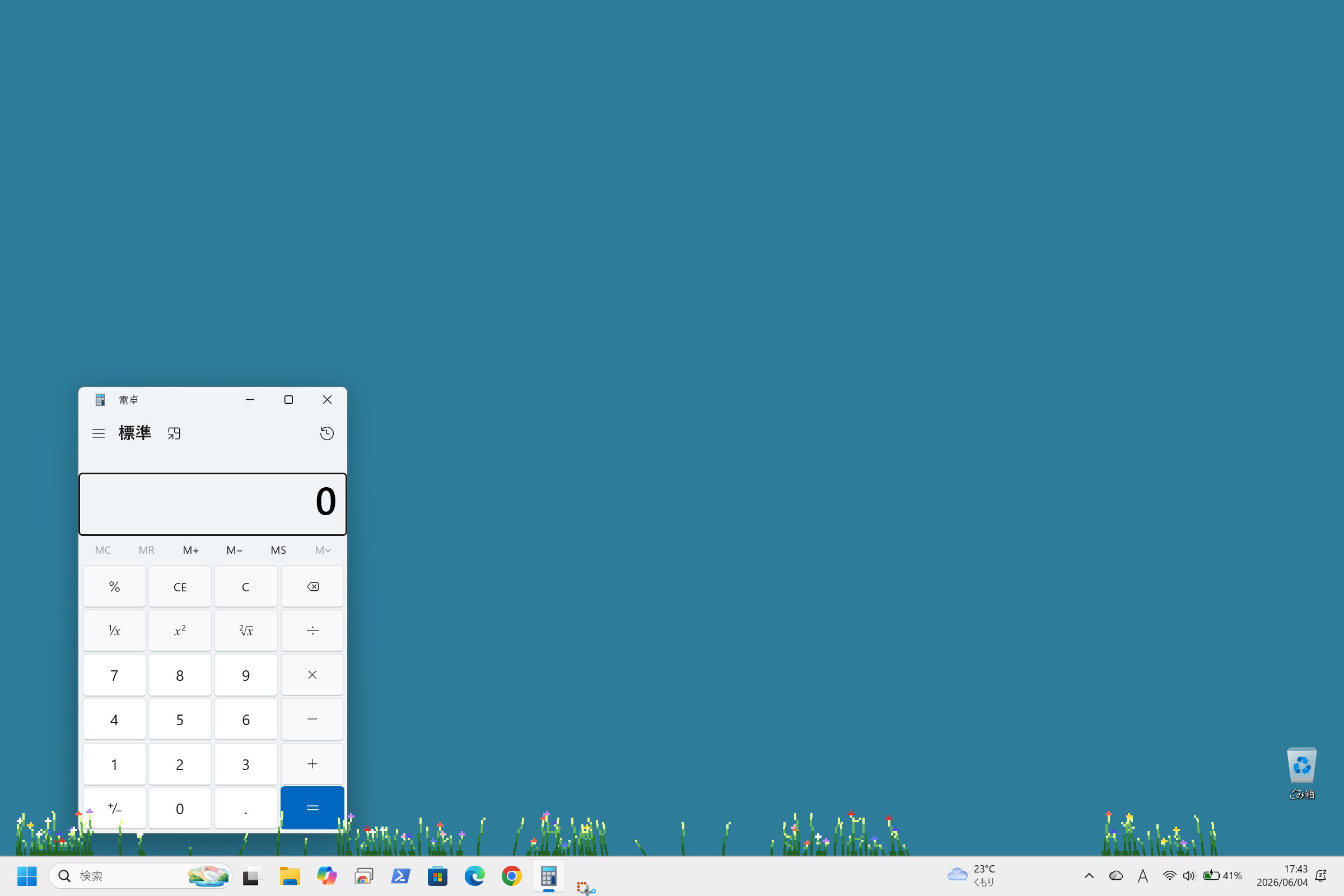Click the taskbar 検索 search box
Image resolution: width=1344 pixels, height=896 pixels.
(141, 875)
